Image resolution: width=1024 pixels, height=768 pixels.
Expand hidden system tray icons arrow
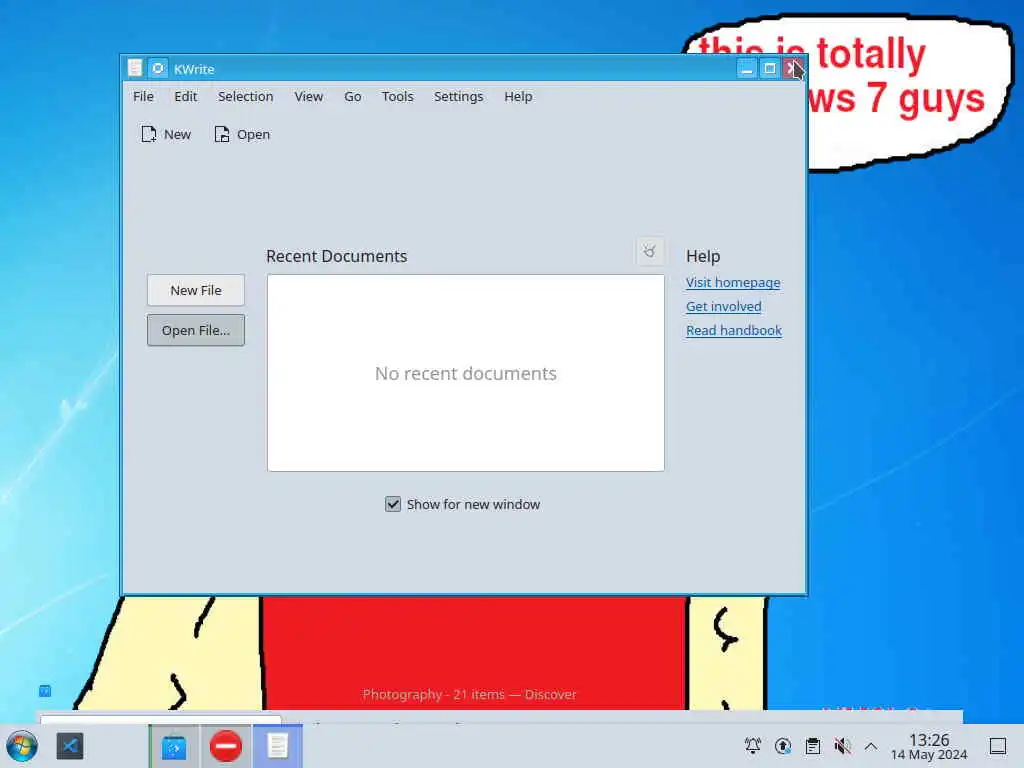tap(871, 746)
